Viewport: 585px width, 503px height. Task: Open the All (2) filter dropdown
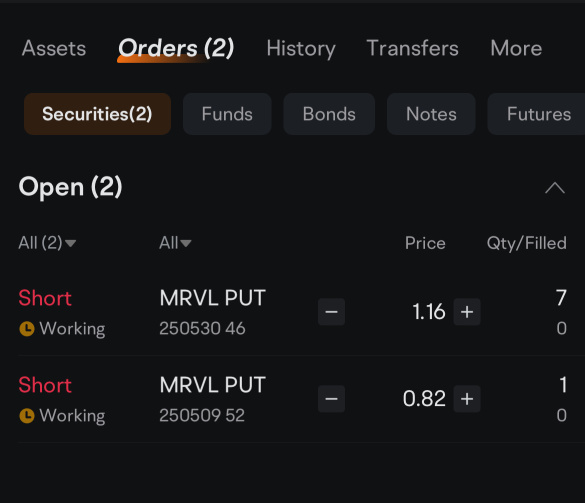tap(47, 243)
